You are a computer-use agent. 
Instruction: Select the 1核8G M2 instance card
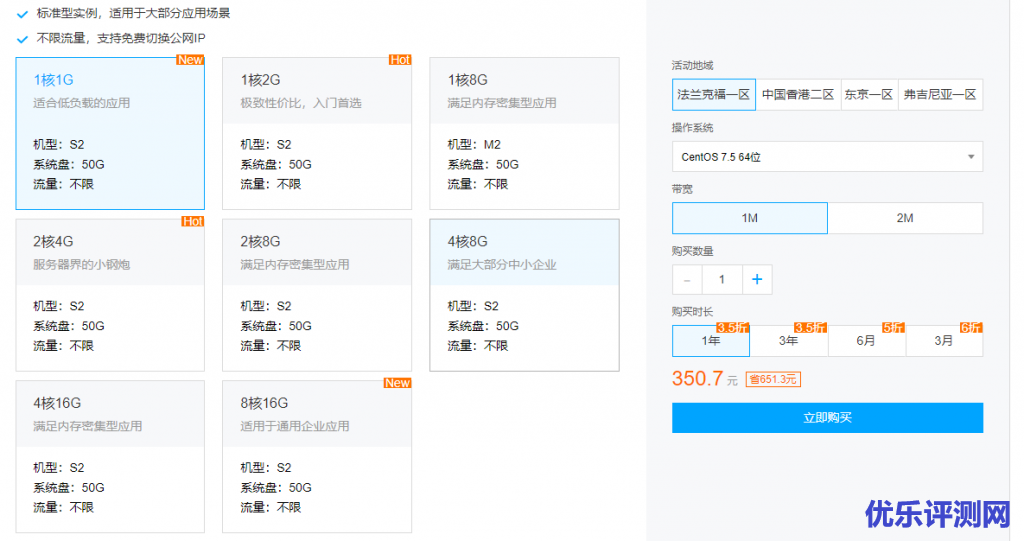pyautogui.click(x=524, y=133)
